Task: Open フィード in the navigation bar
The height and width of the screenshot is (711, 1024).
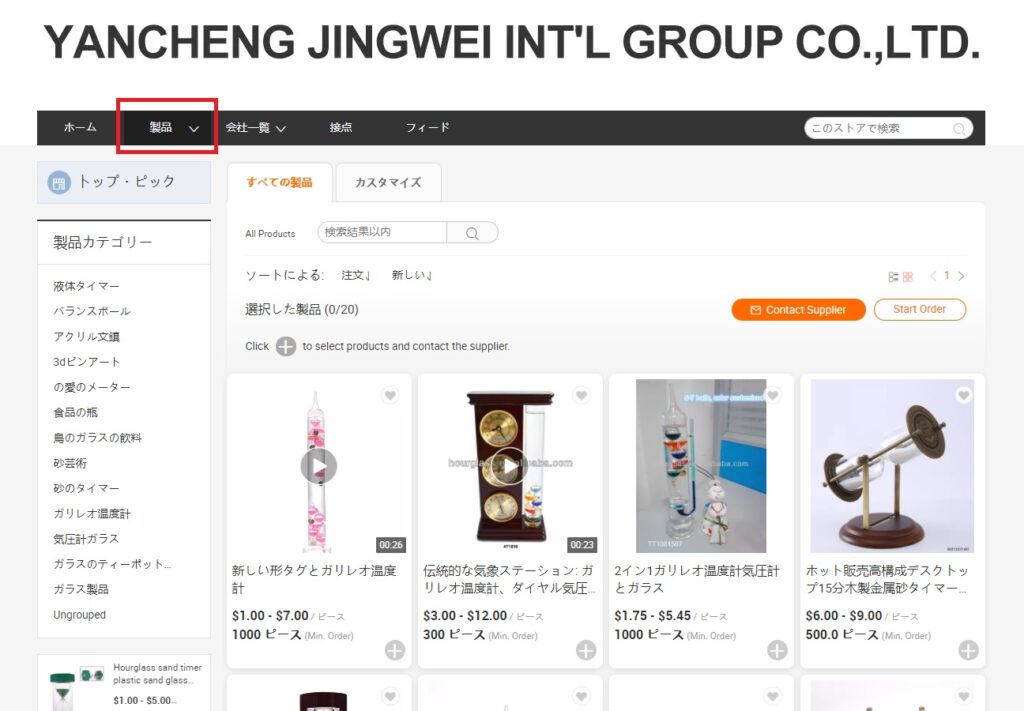Action: coord(428,127)
